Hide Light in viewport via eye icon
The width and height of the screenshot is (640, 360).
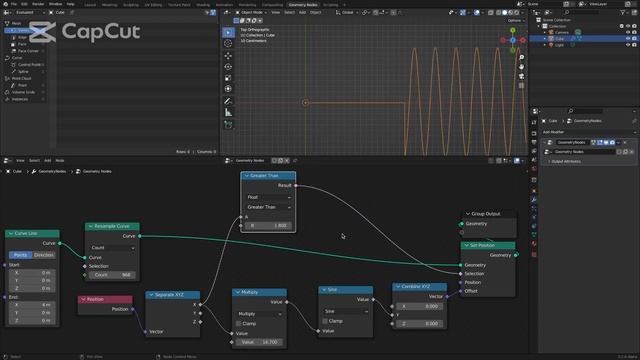tap(628, 45)
